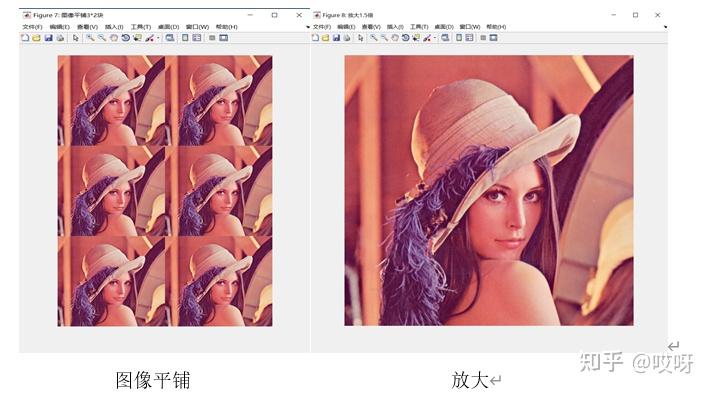Click MATLAB logo icon in Figure 7 title bar
Image resolution: width=711 pixels, height=393 pixels.
point(27,15)
